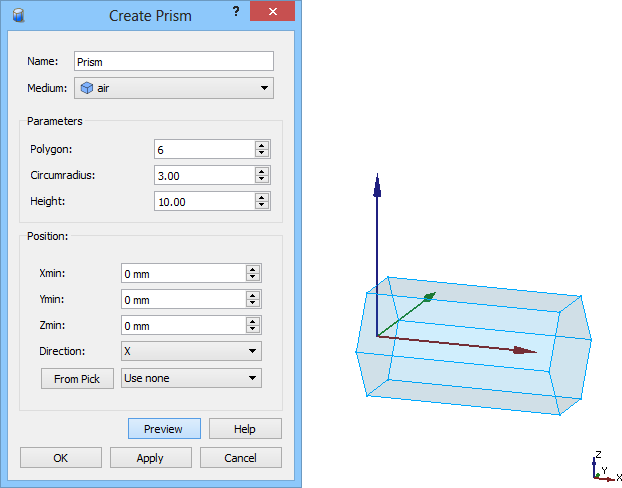The width and height of the screenshot is (622, 488).
Task: Click the Xmin input field
Action: (184, 273)
